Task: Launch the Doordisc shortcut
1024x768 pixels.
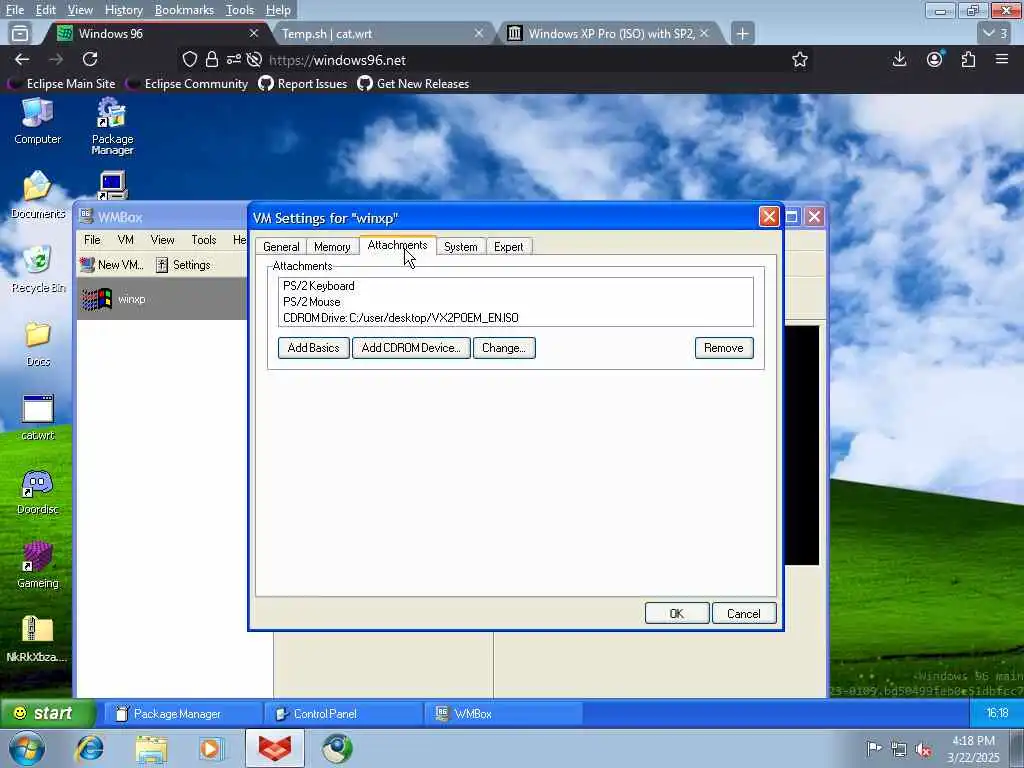Action: click(x=37, y=492)
